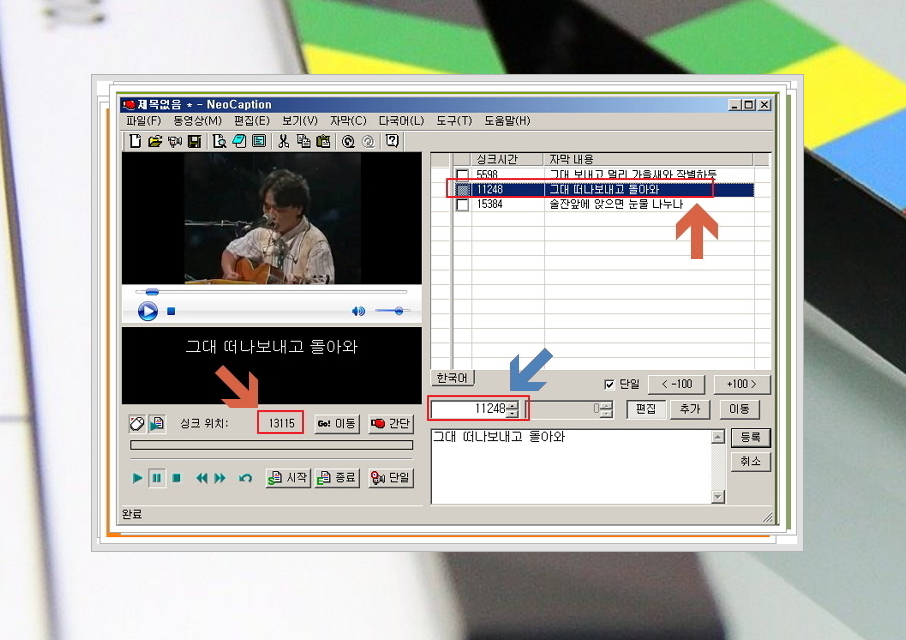Open the 자막(C) menu
906x640 pixels.
click(348, 120)
